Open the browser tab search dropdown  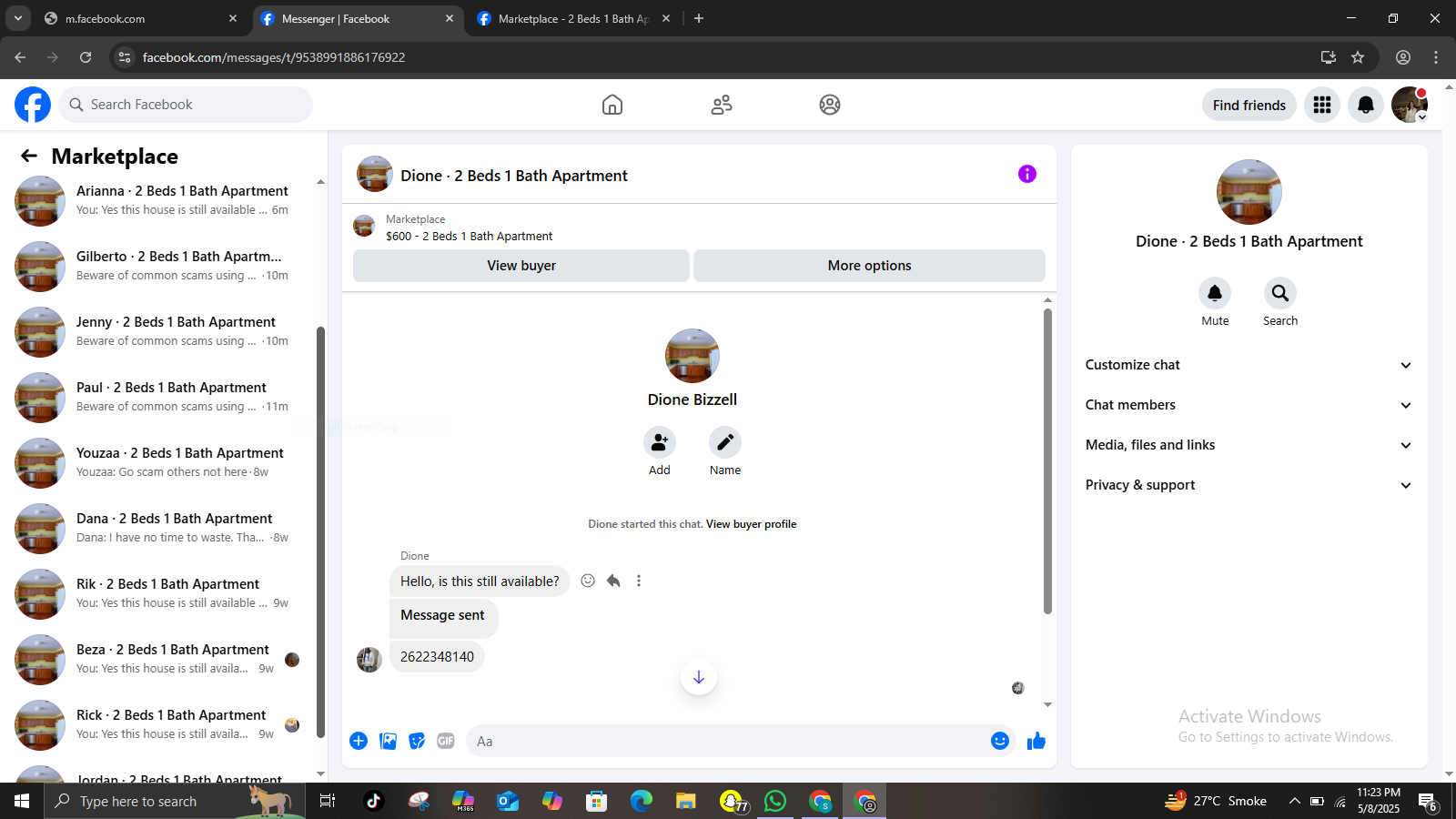17,18
